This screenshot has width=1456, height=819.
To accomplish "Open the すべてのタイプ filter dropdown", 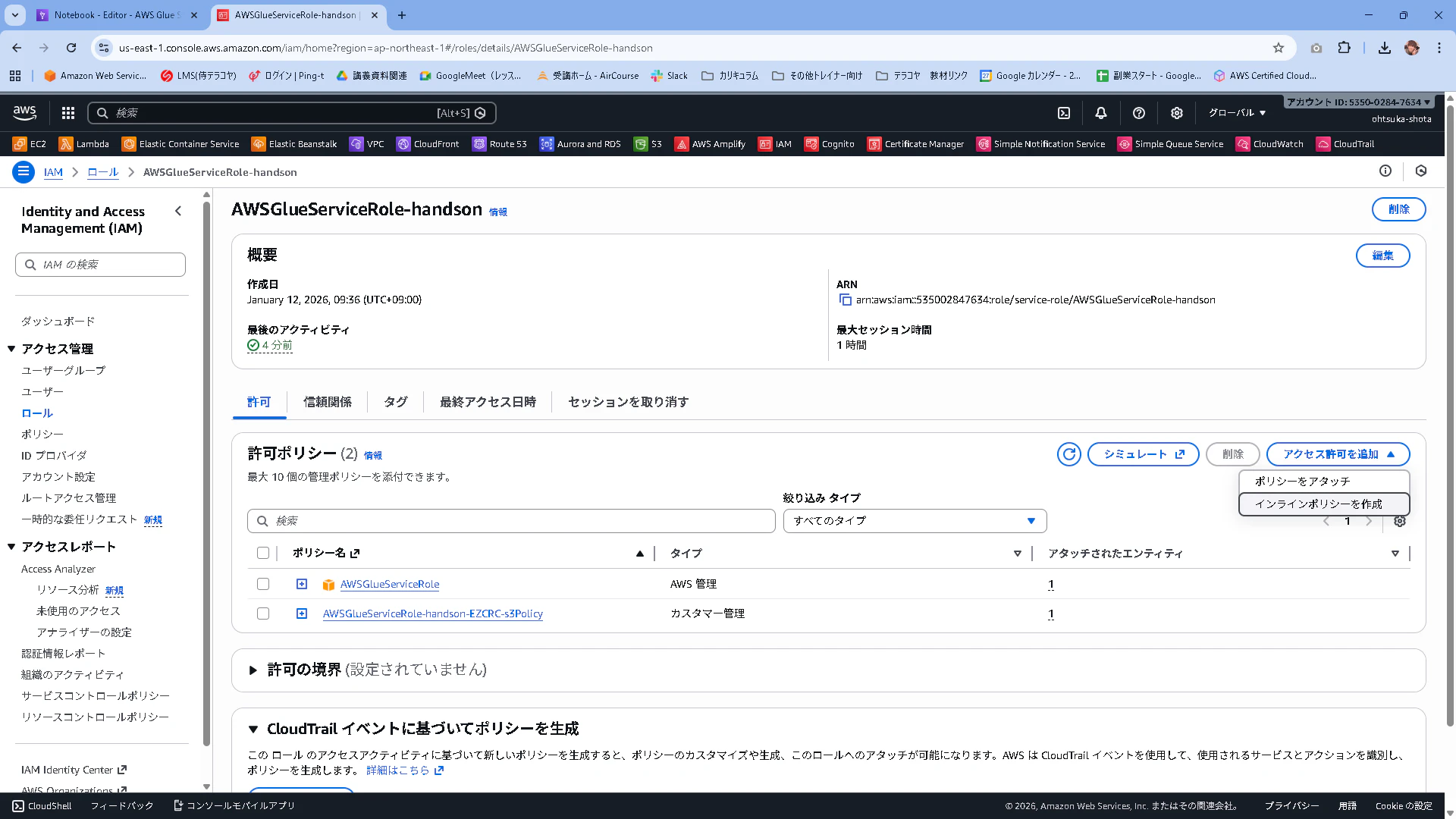I will [915, 521].
